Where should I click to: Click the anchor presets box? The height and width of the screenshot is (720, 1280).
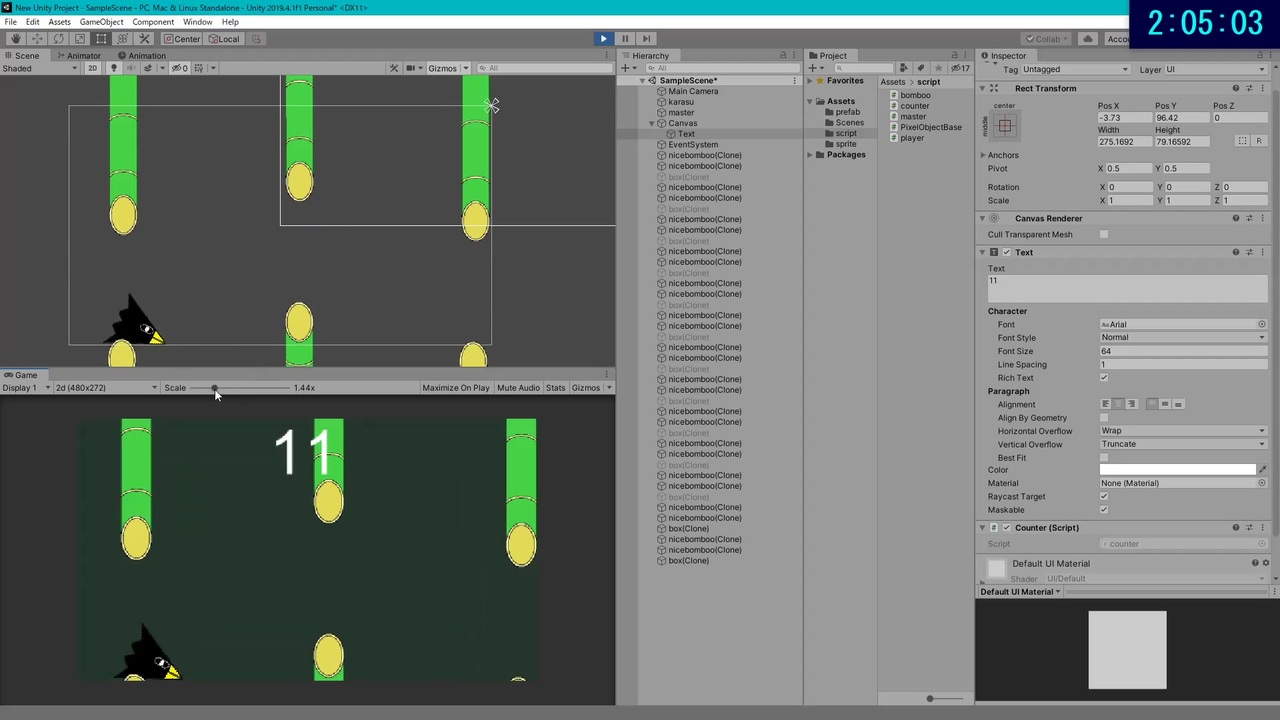pyautogui.click(x=1005, y=126)
